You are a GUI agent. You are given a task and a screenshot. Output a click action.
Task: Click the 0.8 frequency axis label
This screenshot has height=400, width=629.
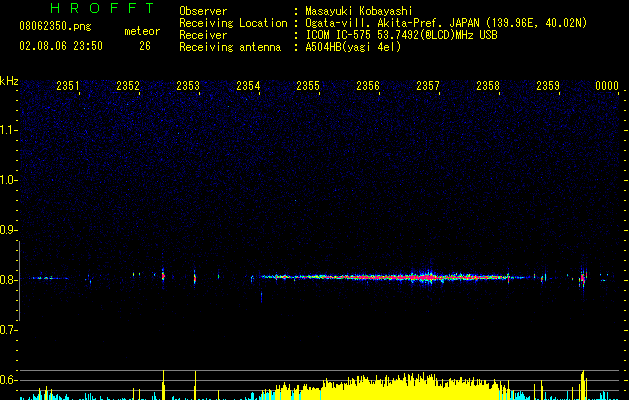click(x=8, y=280)
